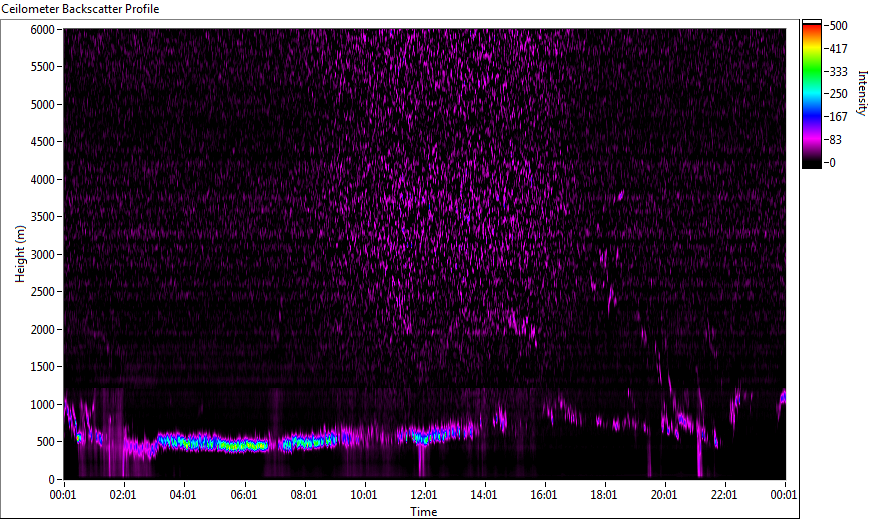Click the 333 value on intensity scale
The image size is (872, 519).
(838, 71)
